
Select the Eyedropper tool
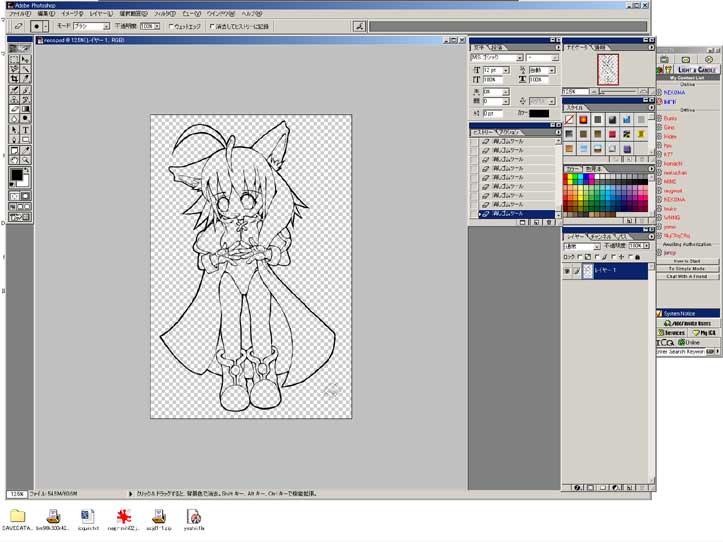(25, 150)
